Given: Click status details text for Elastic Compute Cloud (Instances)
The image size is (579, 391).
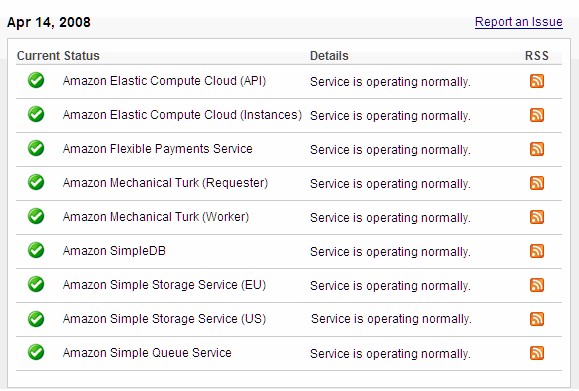Looking at the screenshot, I should click(390, 116).
